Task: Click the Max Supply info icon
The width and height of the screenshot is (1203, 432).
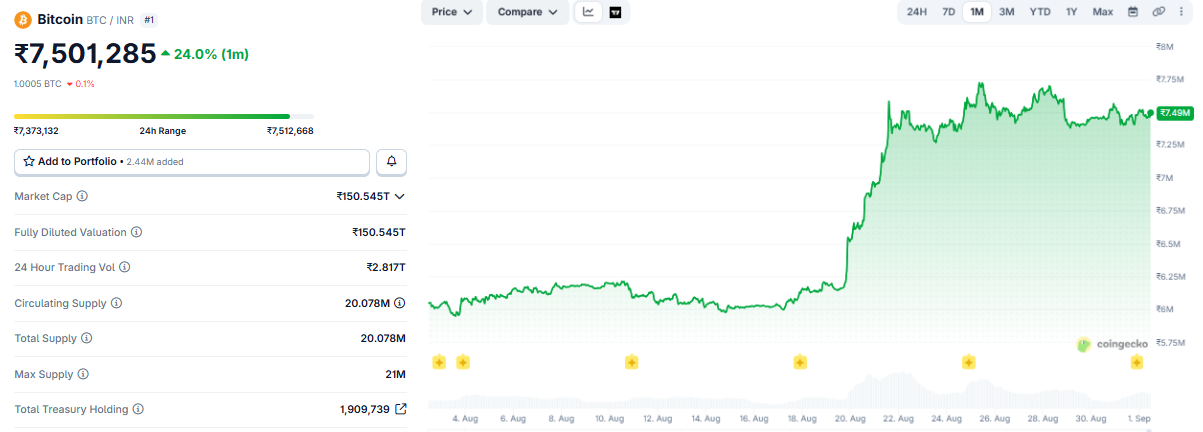Action: [x=83, y=374]
